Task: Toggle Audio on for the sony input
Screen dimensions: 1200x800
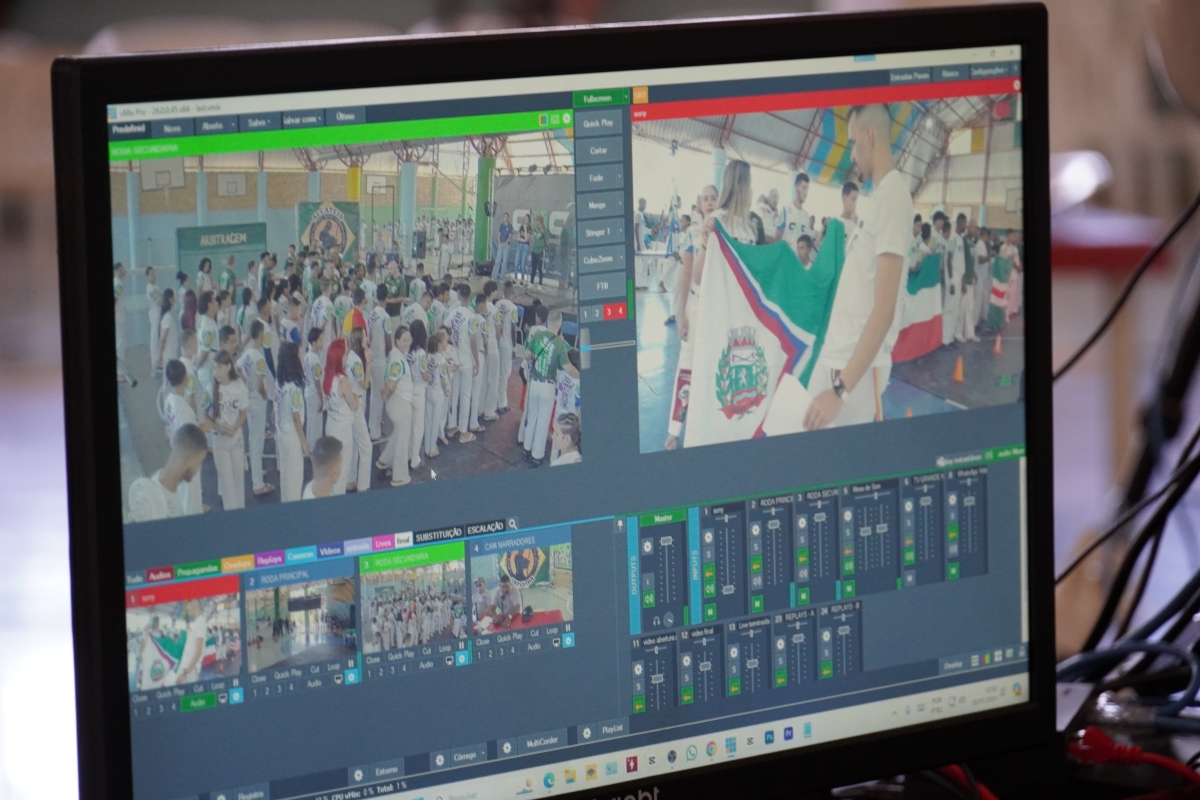Action: tap(198, 704)
